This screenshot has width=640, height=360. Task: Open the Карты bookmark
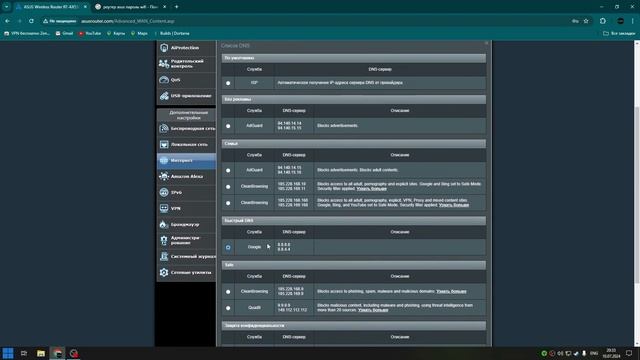[116, 33]
